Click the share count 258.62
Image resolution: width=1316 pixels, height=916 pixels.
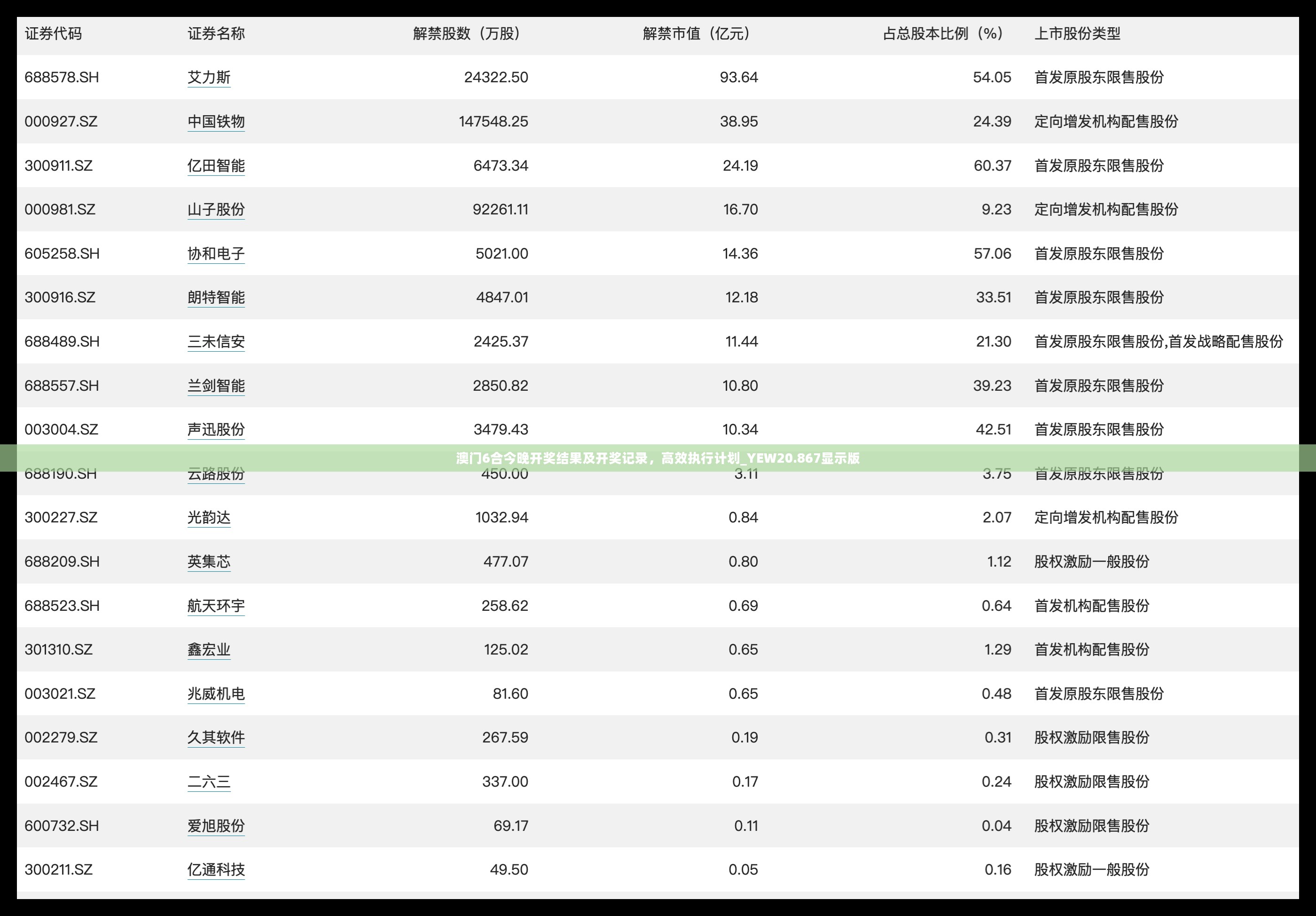505,606
